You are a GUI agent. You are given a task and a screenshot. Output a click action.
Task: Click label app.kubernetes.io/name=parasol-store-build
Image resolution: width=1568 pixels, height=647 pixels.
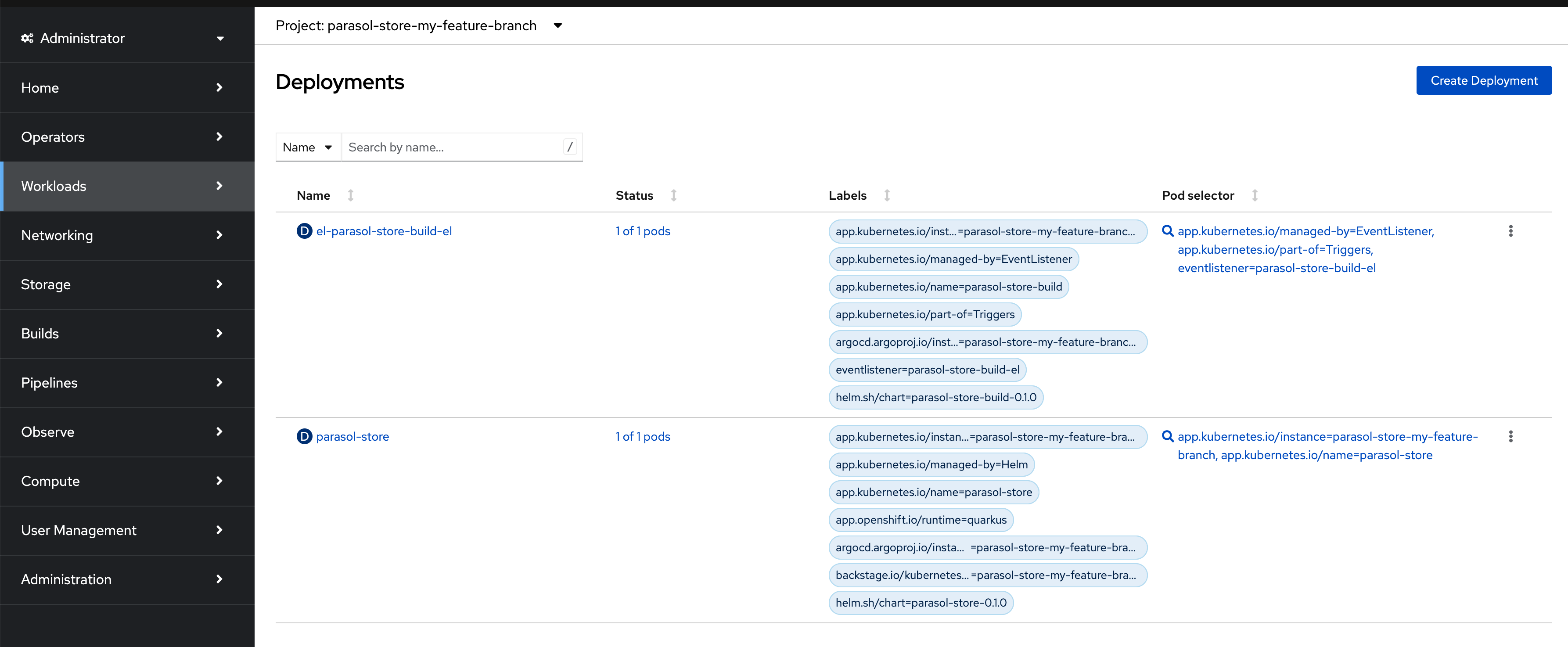948,287
